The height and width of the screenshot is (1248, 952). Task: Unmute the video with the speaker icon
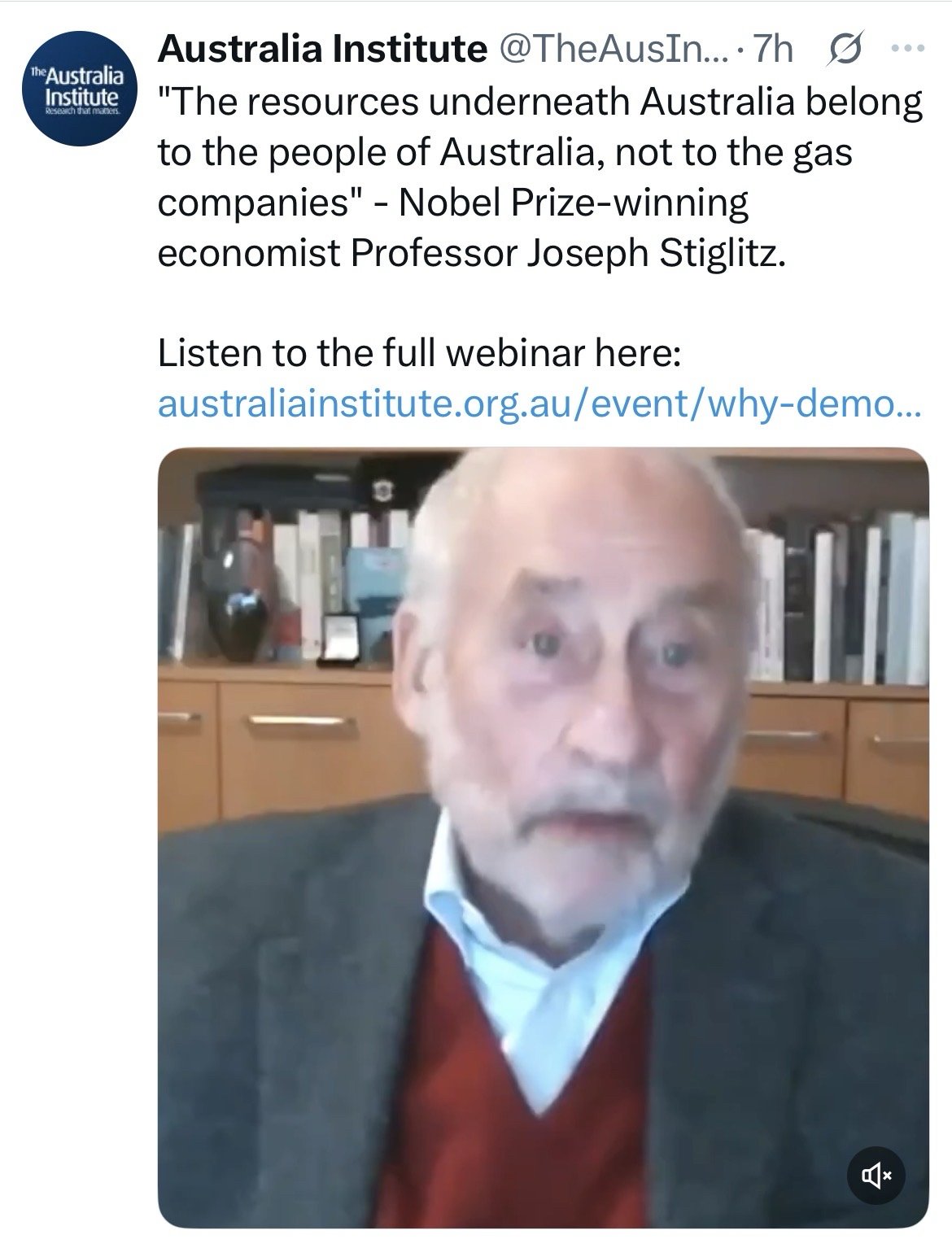click(x=876, y=1173)
